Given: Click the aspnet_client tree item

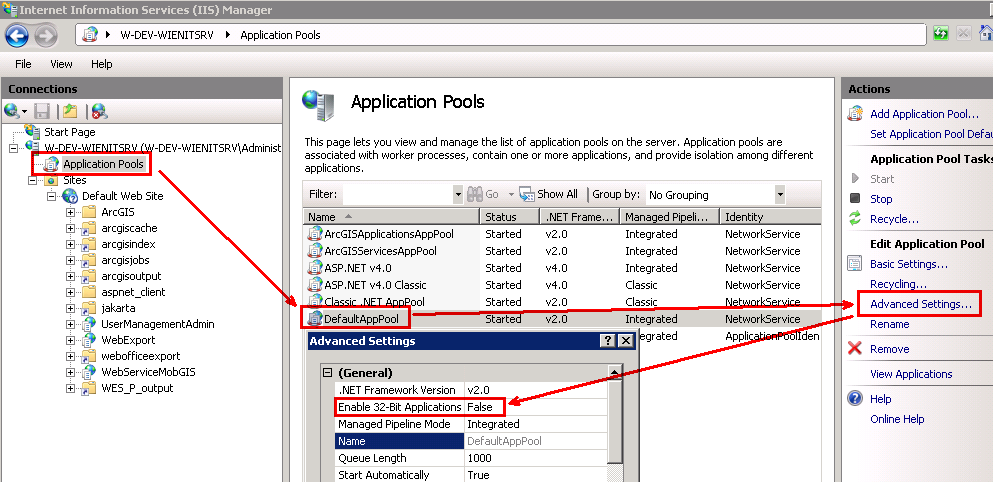Looking at the screenshot, I should [133, 292].
